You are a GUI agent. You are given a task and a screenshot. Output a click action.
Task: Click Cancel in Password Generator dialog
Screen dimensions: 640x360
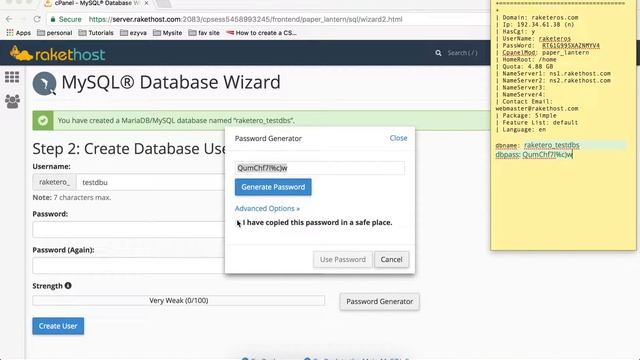391,260
